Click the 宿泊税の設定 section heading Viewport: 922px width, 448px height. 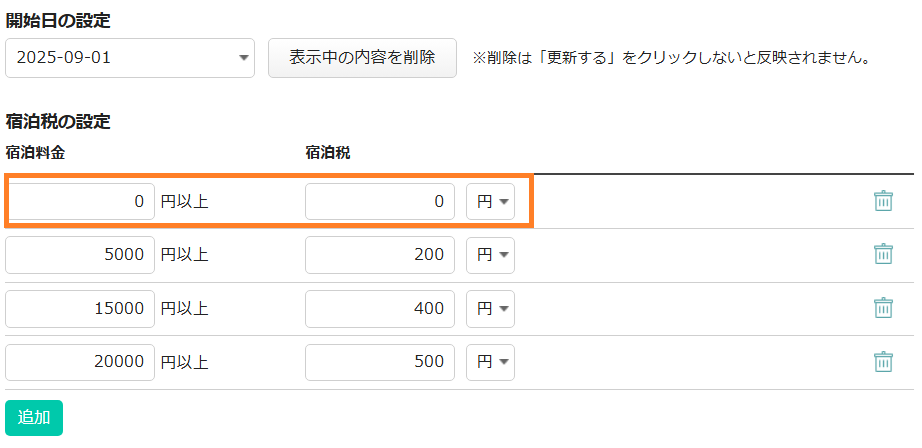click(58, 122)
